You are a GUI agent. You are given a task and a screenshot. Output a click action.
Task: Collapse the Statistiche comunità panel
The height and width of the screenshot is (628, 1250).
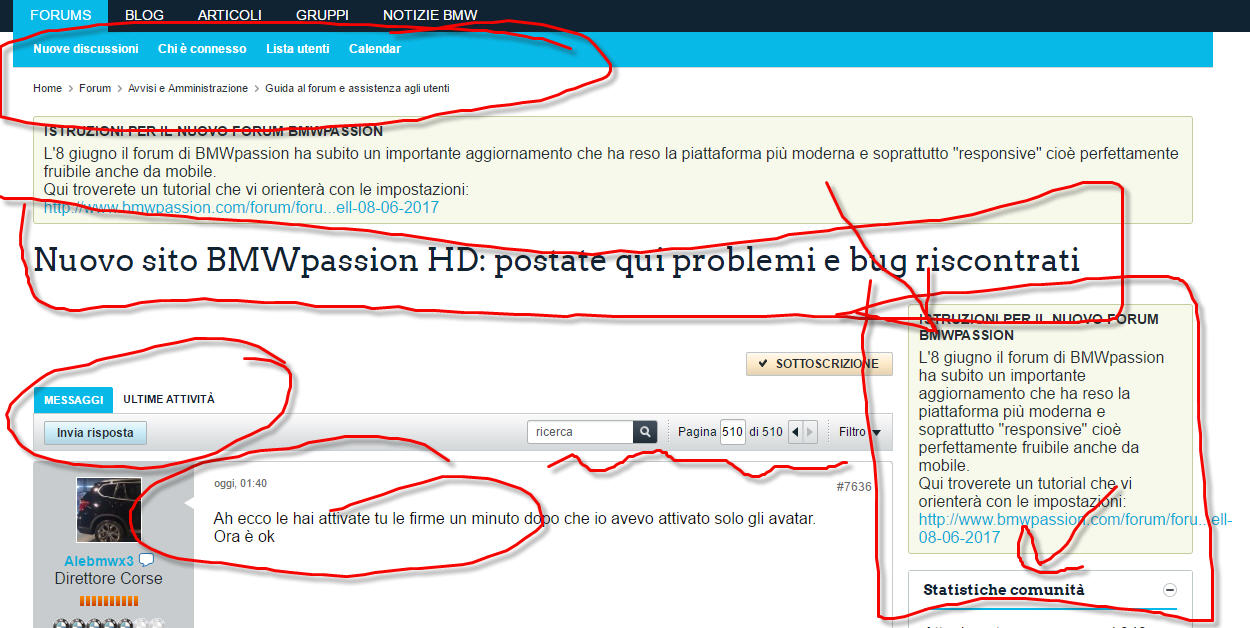[x=1170, y=590]
